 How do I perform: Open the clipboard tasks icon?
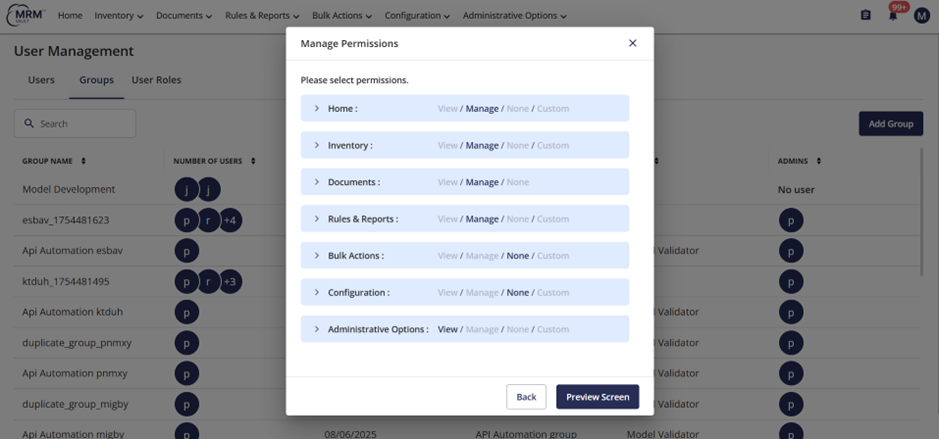(866, 15)
